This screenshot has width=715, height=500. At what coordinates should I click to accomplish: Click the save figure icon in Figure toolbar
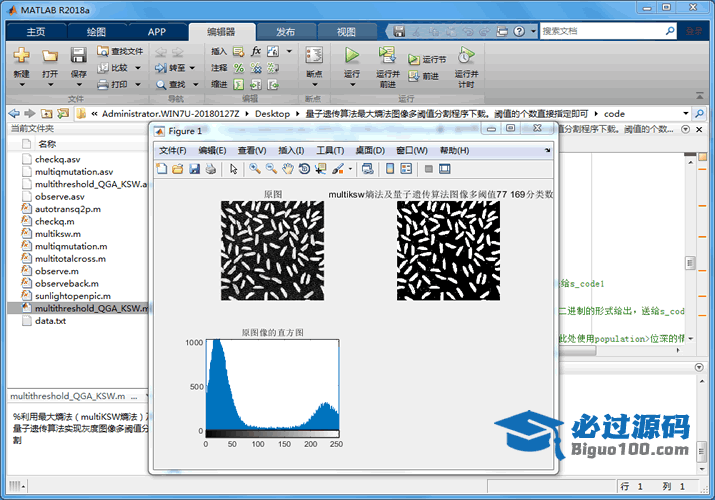point(194,169)
